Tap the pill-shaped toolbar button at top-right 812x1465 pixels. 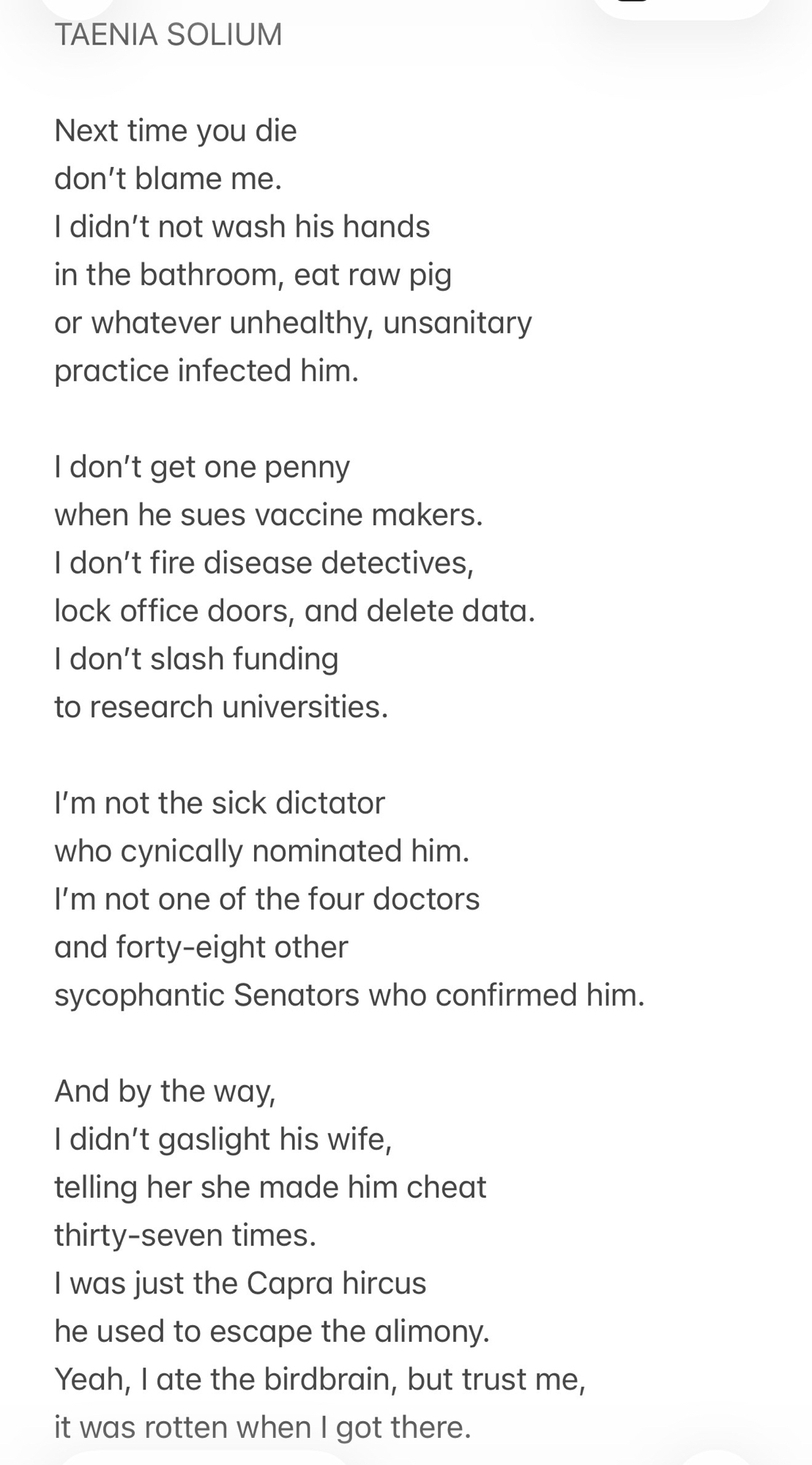tap(681, 6)
